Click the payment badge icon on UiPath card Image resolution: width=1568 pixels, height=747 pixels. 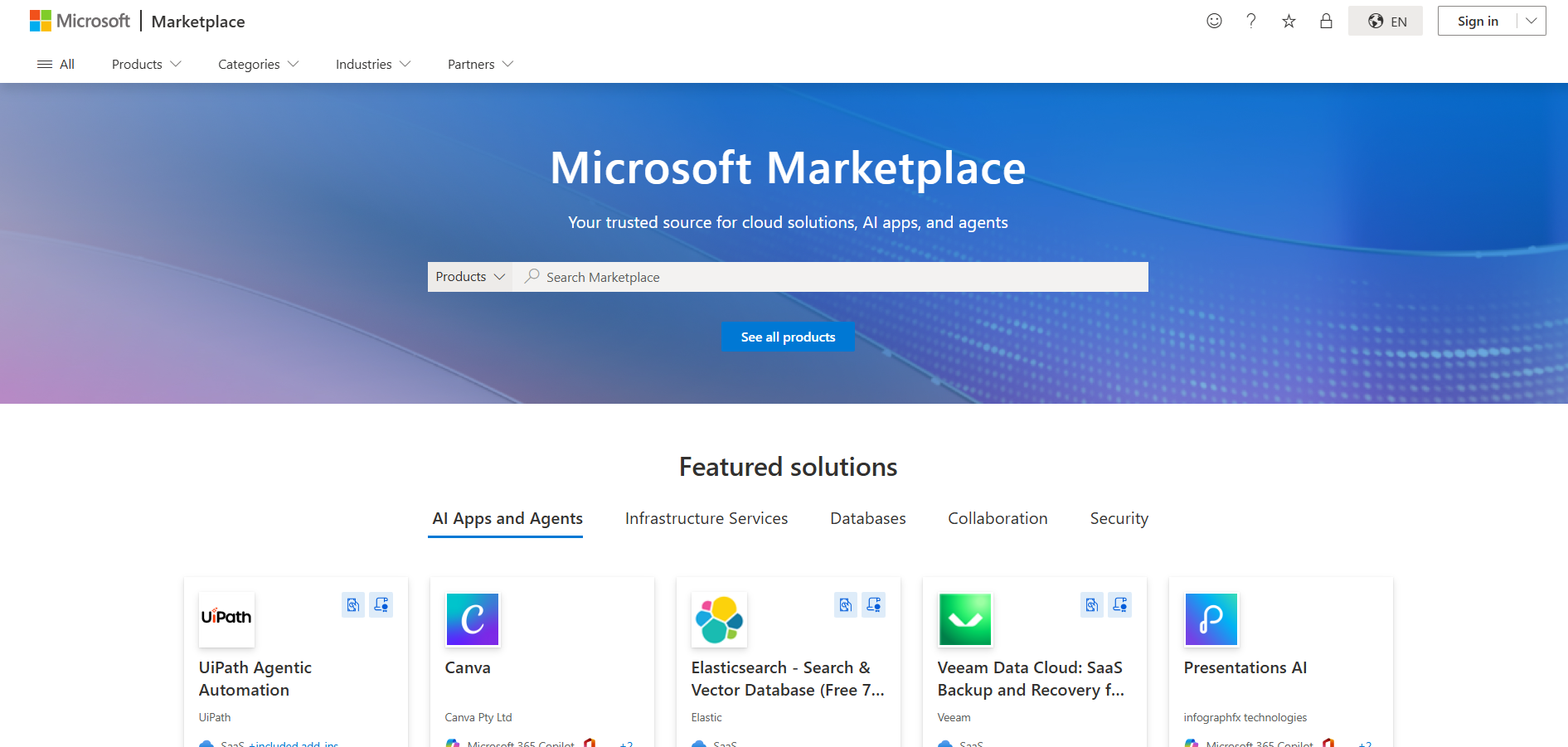(353, 605)
